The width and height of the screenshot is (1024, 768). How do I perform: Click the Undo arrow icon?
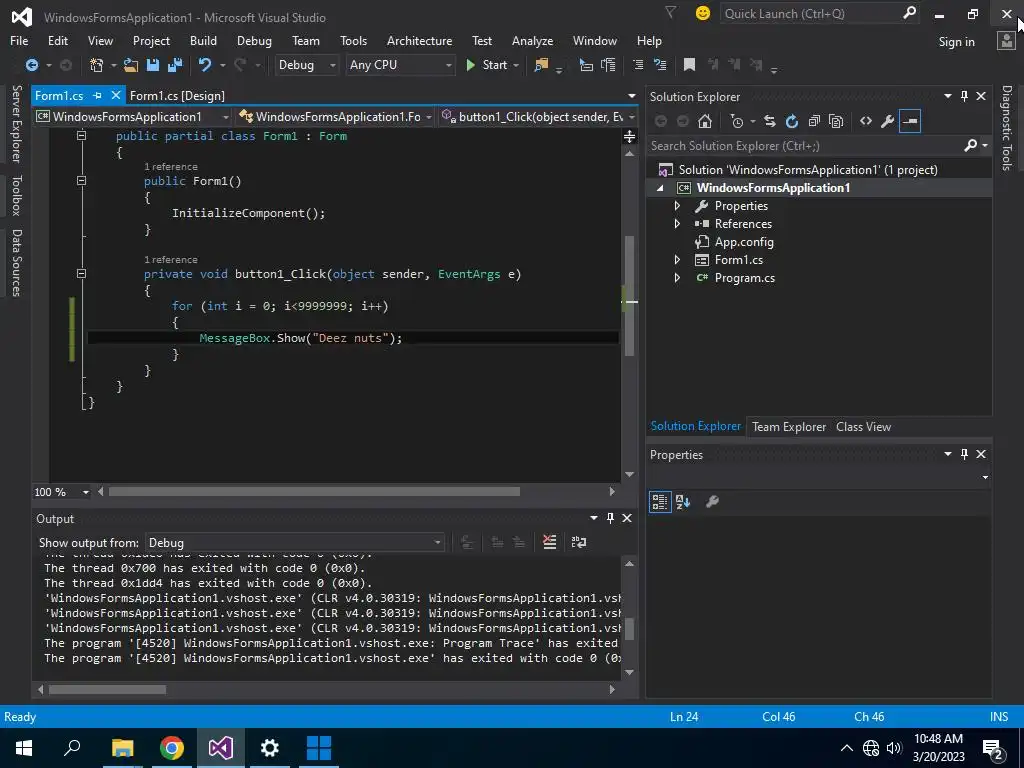tap(204, 65)
